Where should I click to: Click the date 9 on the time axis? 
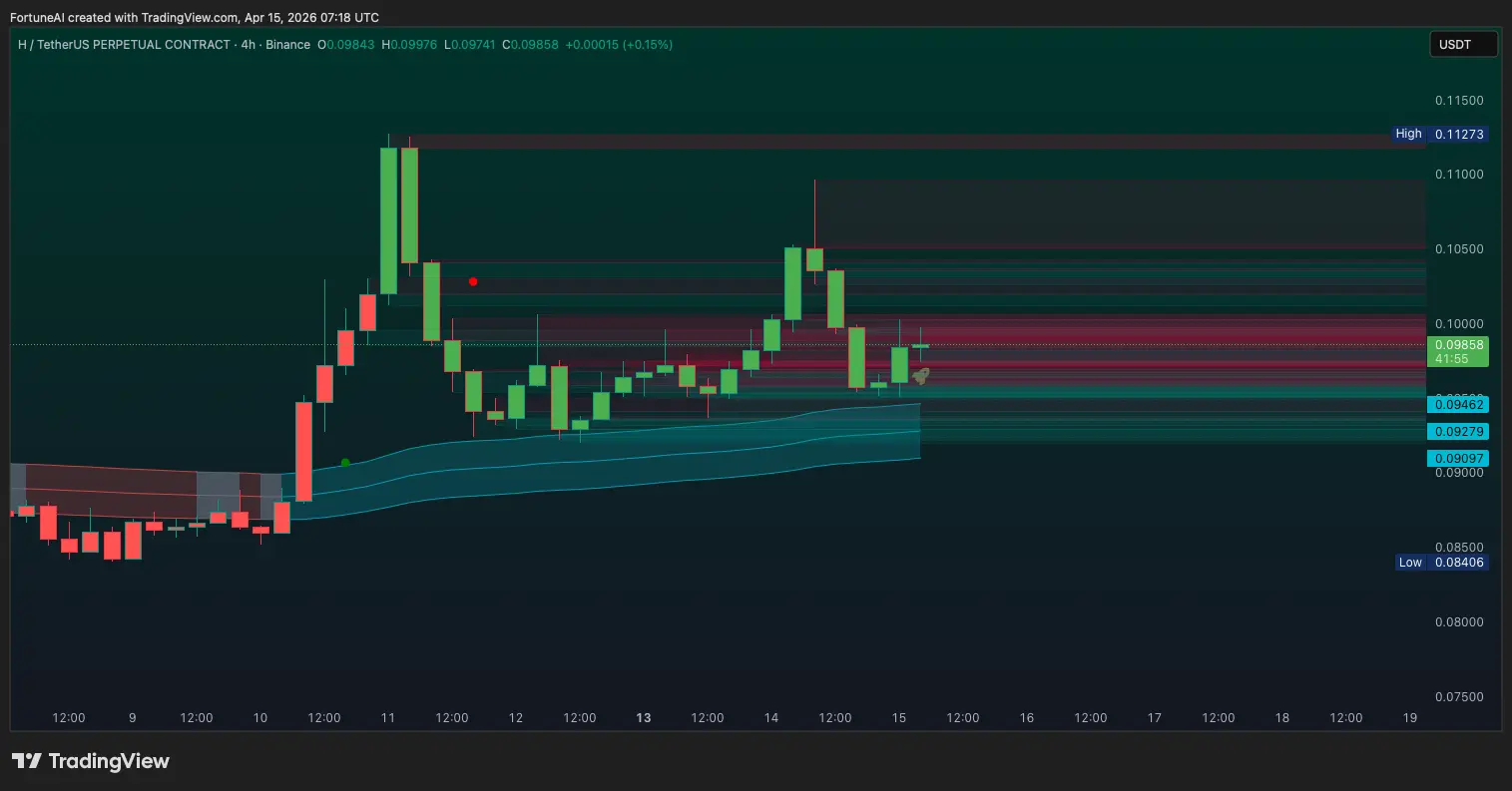pyautogui.click(x=133, y=718)
